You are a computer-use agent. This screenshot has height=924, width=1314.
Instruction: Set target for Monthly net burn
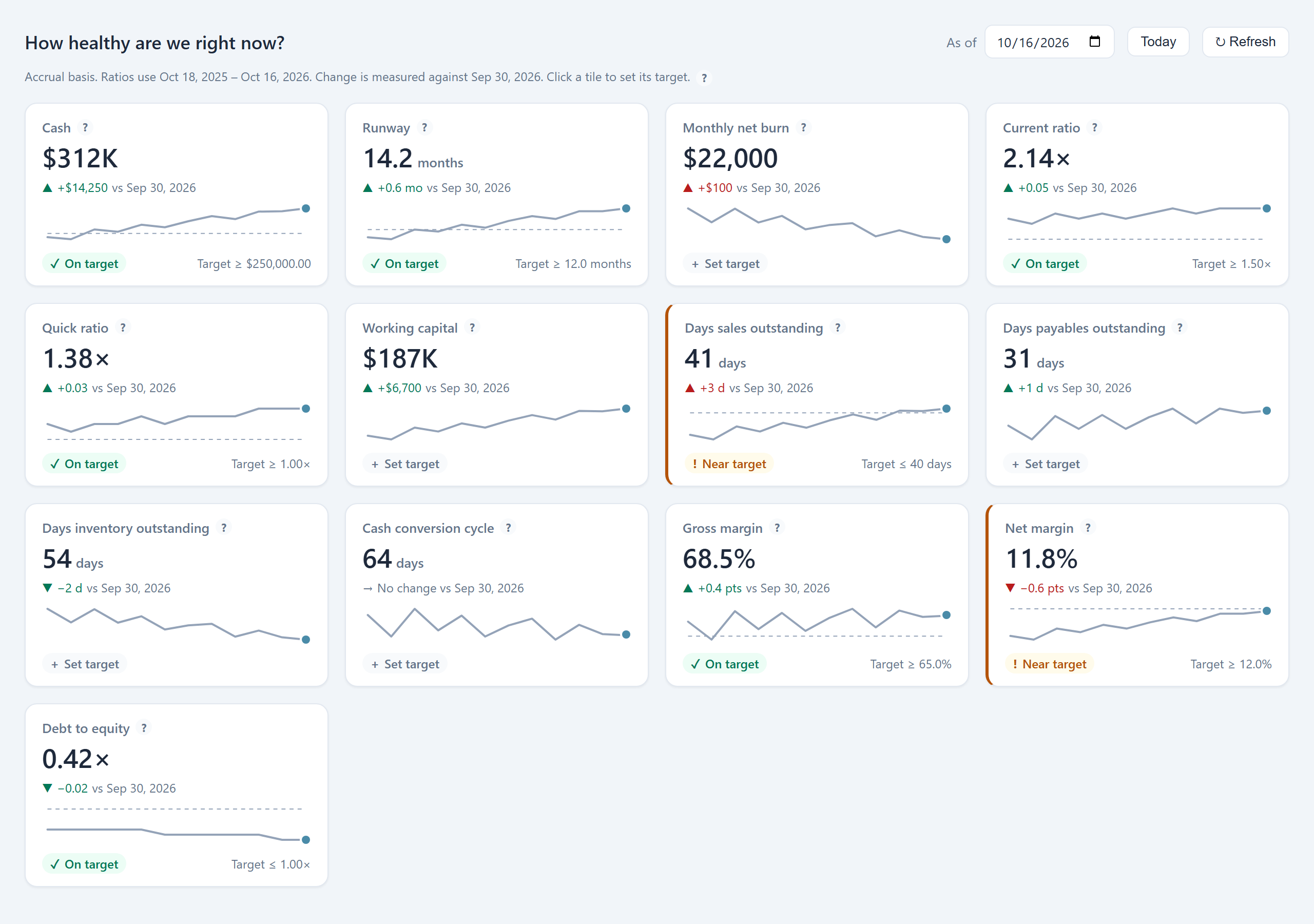[x=725, y=264]
